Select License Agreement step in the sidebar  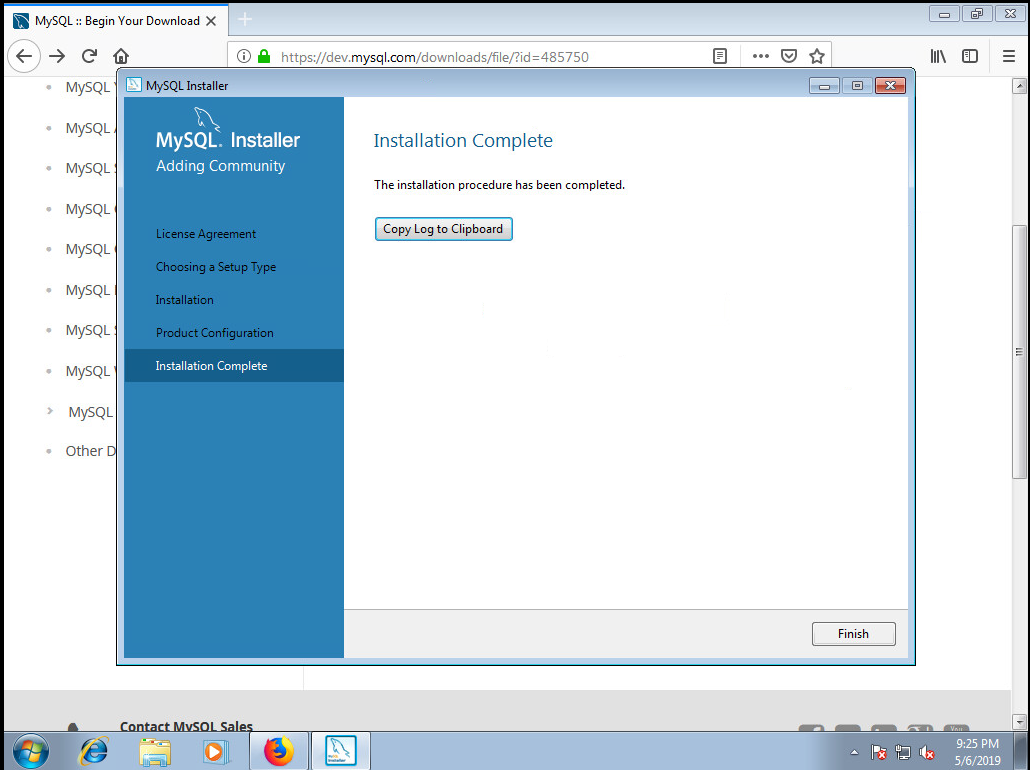coord(206,234)
